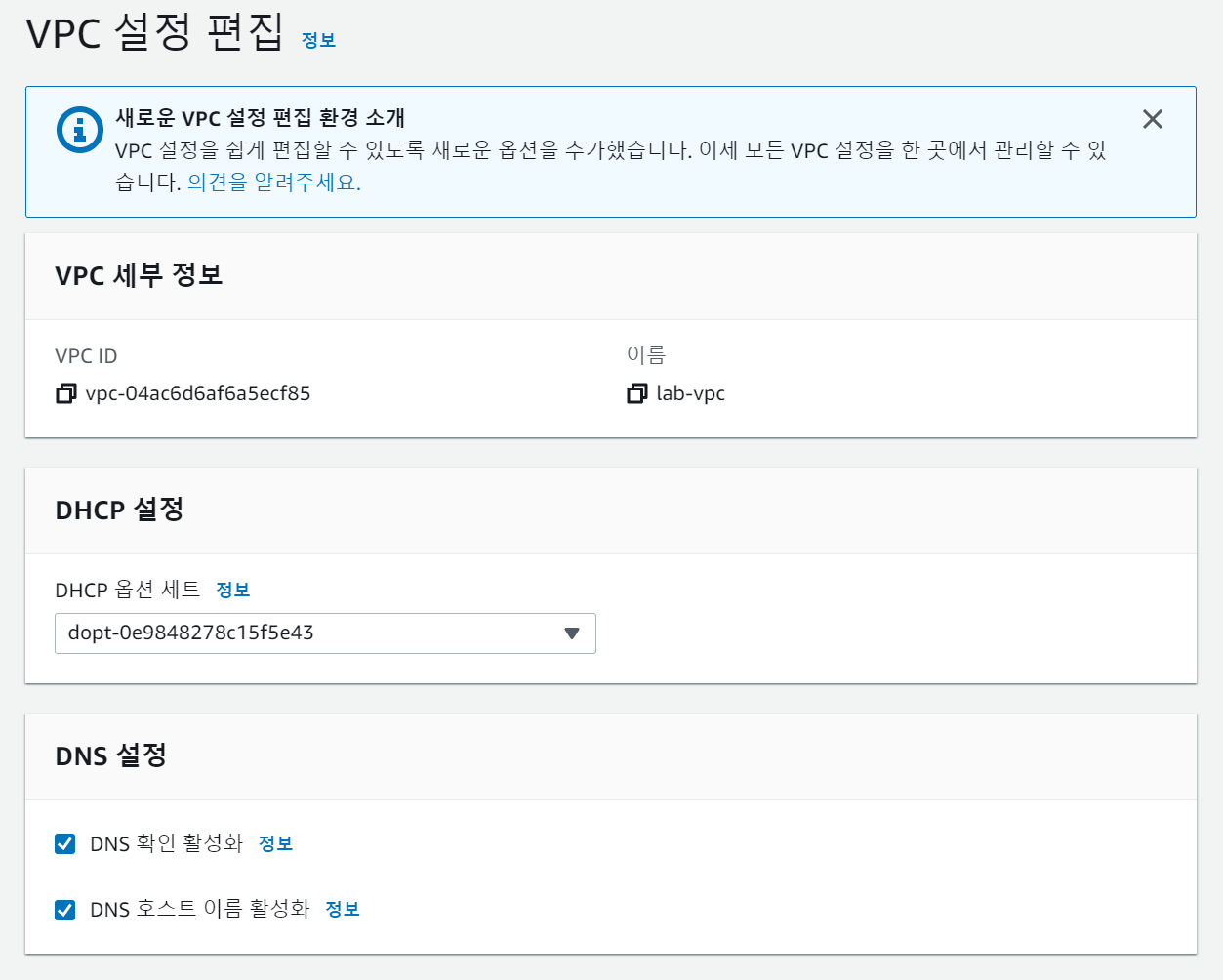1223x980 pixels.
Task: Disable DNS 호스트 이름 활성화
Action: (64, 910)
